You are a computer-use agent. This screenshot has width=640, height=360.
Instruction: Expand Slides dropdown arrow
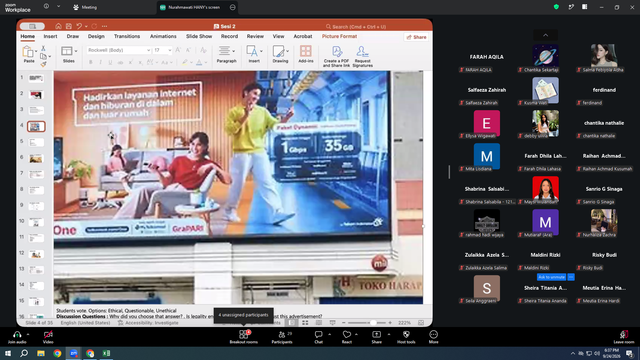[x=76, y=51]
